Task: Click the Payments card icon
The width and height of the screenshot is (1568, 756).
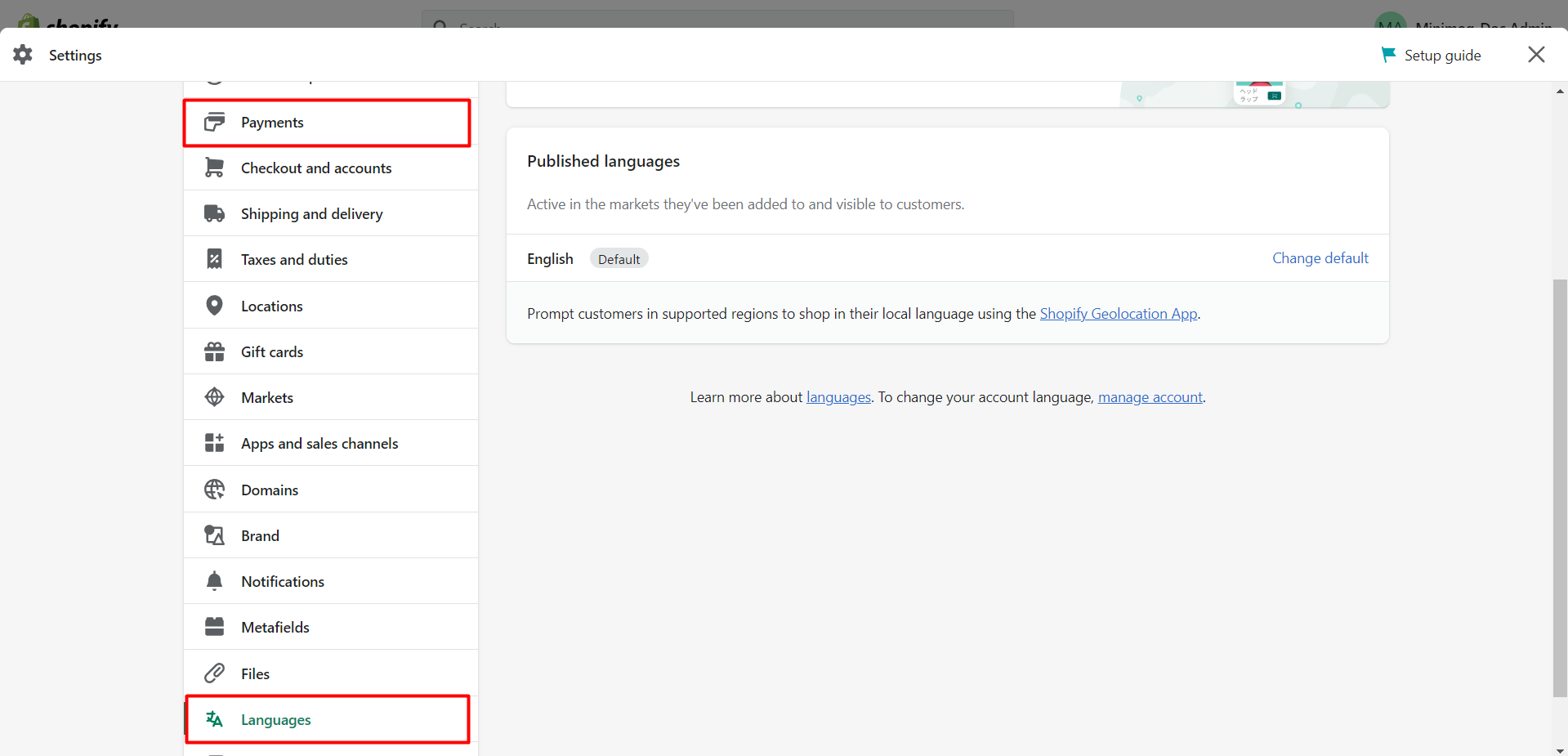Action: pos(214,122)
